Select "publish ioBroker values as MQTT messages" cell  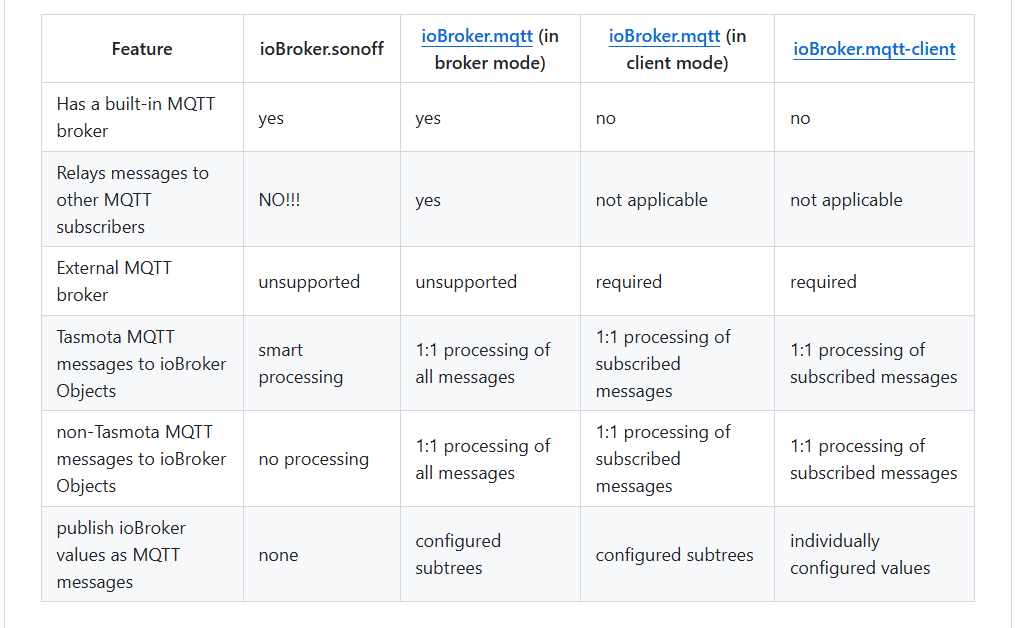coord(121,554)
